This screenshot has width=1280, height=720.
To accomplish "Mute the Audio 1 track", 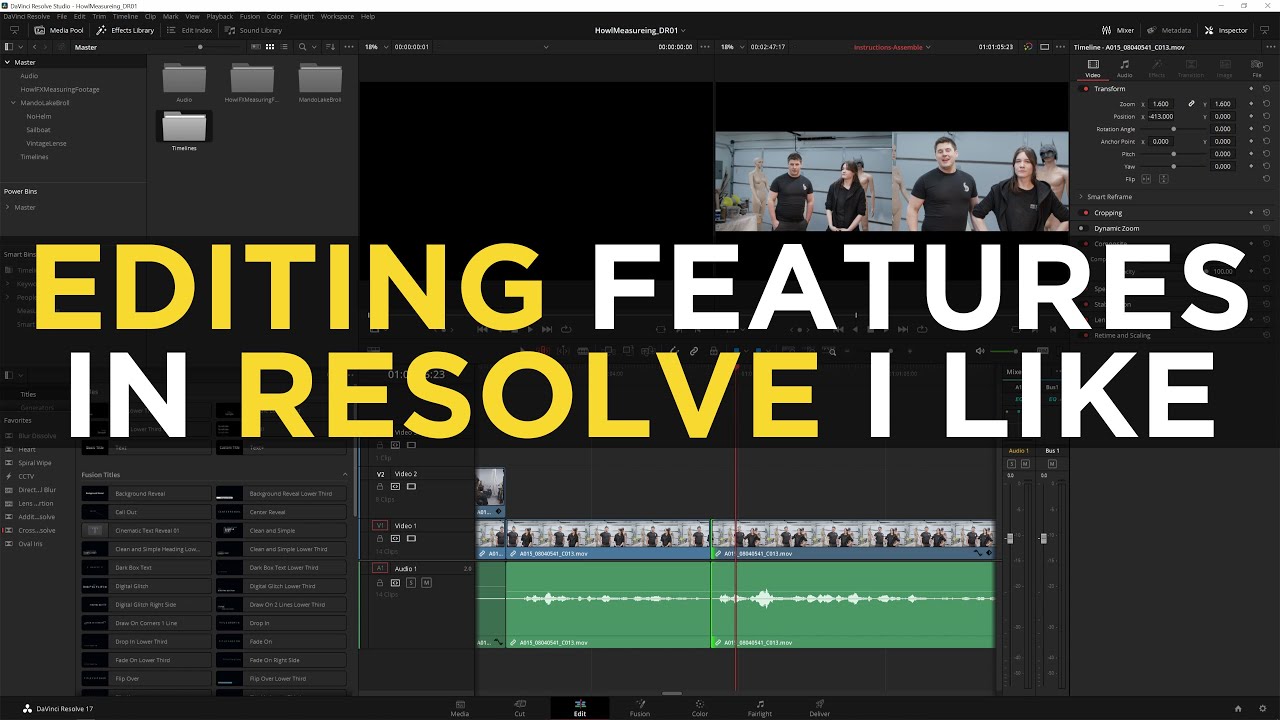I will pos(426,582).
